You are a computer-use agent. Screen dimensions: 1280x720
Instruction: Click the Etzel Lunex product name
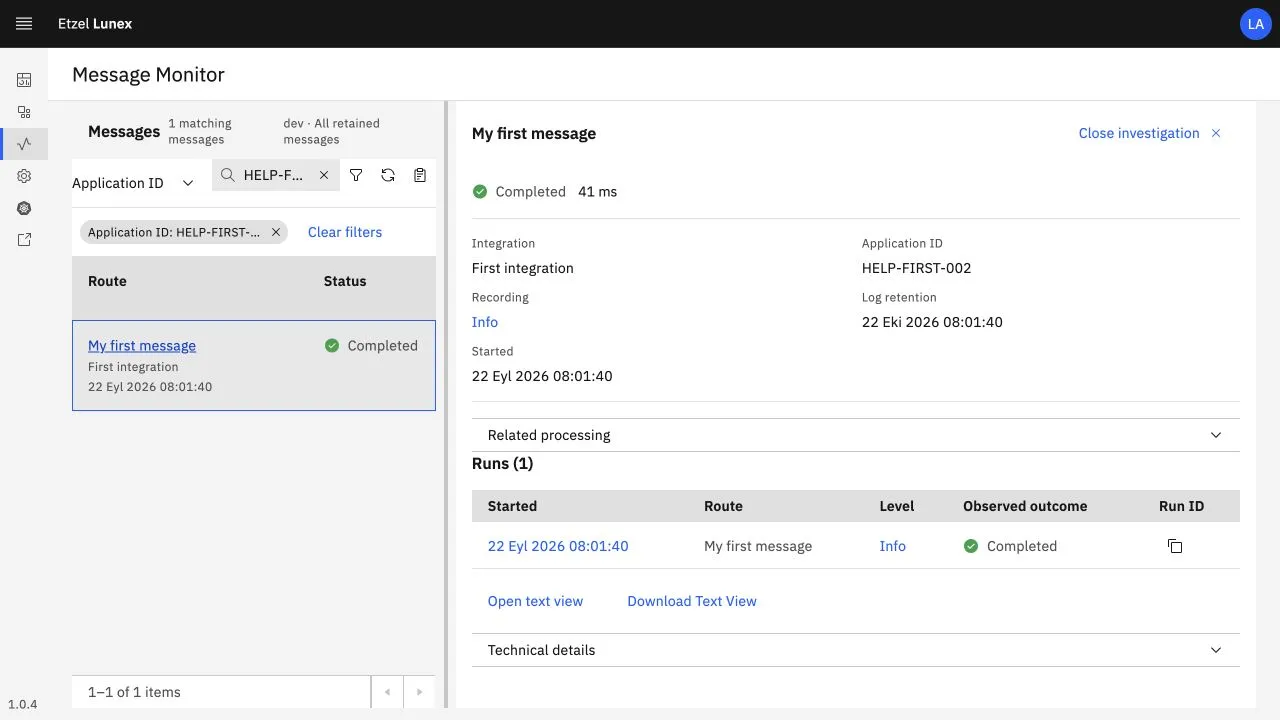pyautogui.click(x=95, y=24)
